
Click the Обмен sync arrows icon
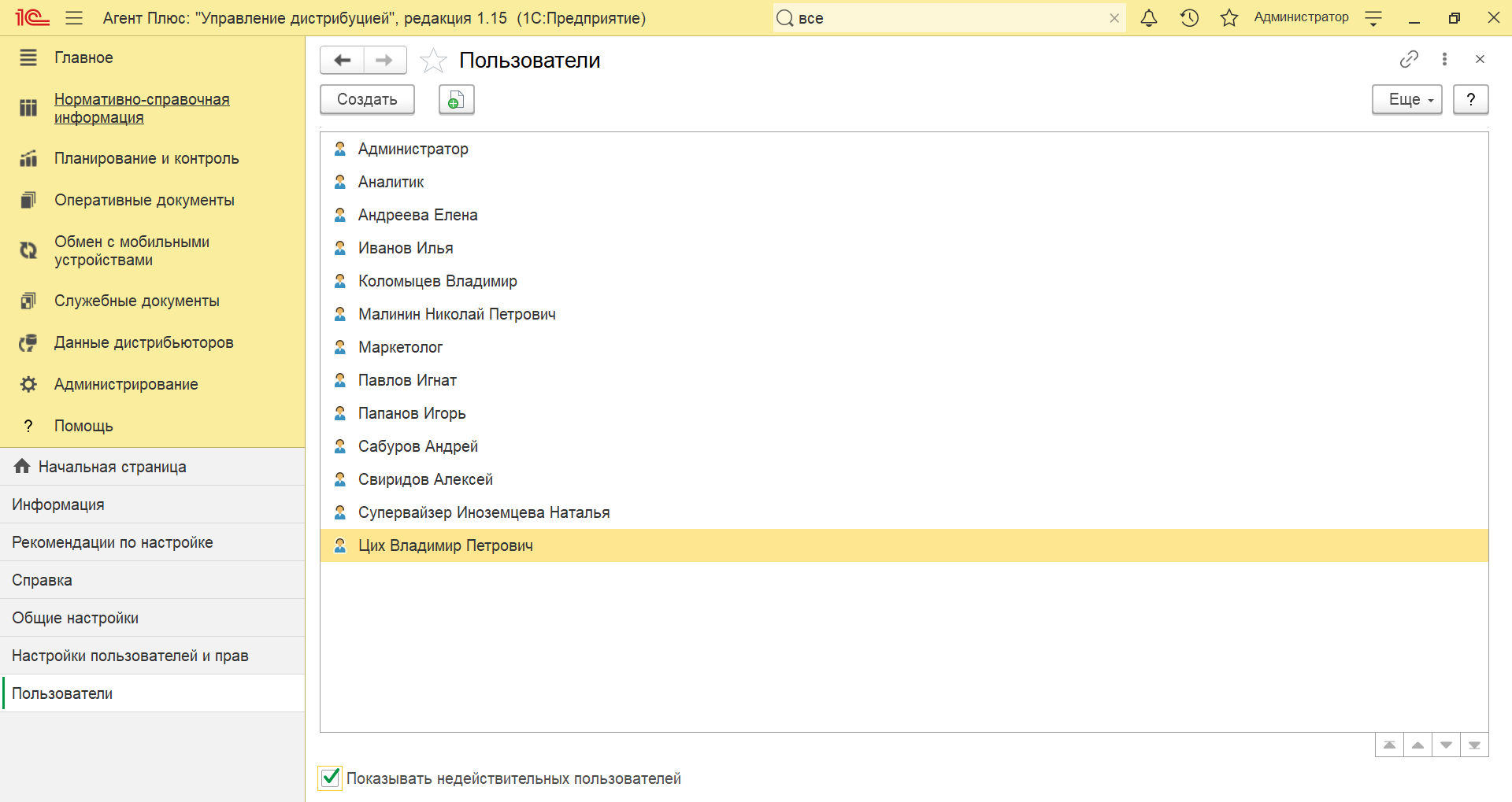[28, 250]
